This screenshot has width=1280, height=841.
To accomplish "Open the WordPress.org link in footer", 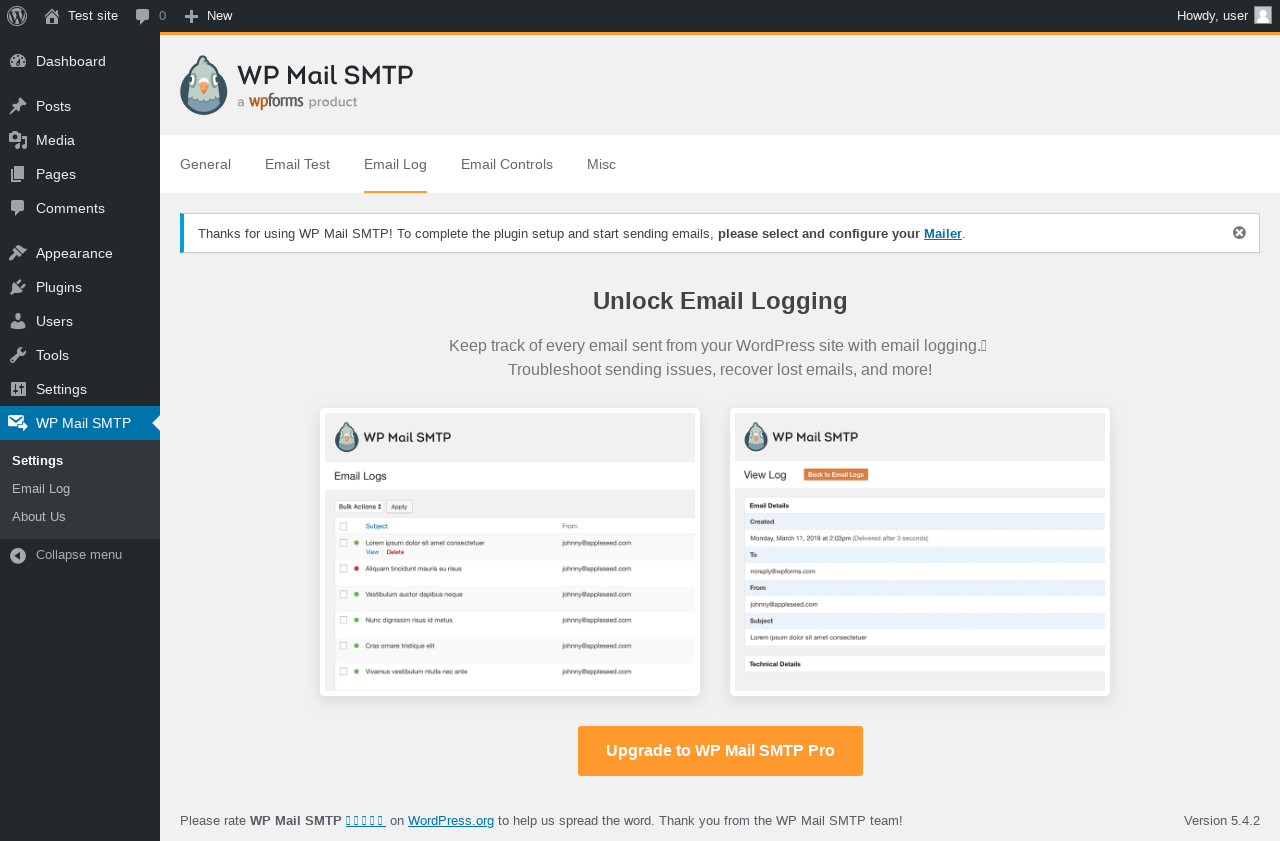I will click(x=451, y=820).
